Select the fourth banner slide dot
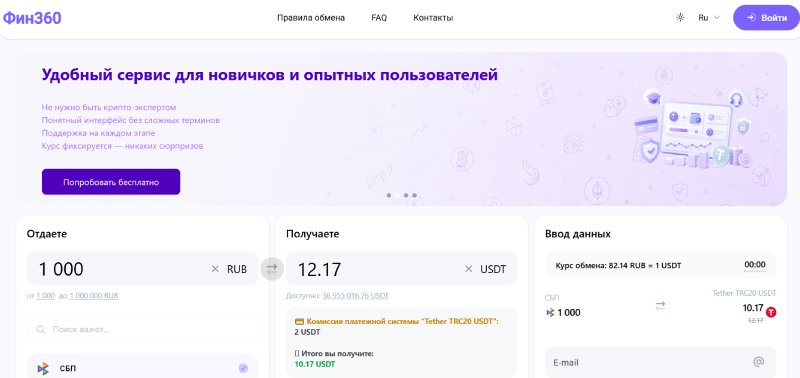 point(415,195)
